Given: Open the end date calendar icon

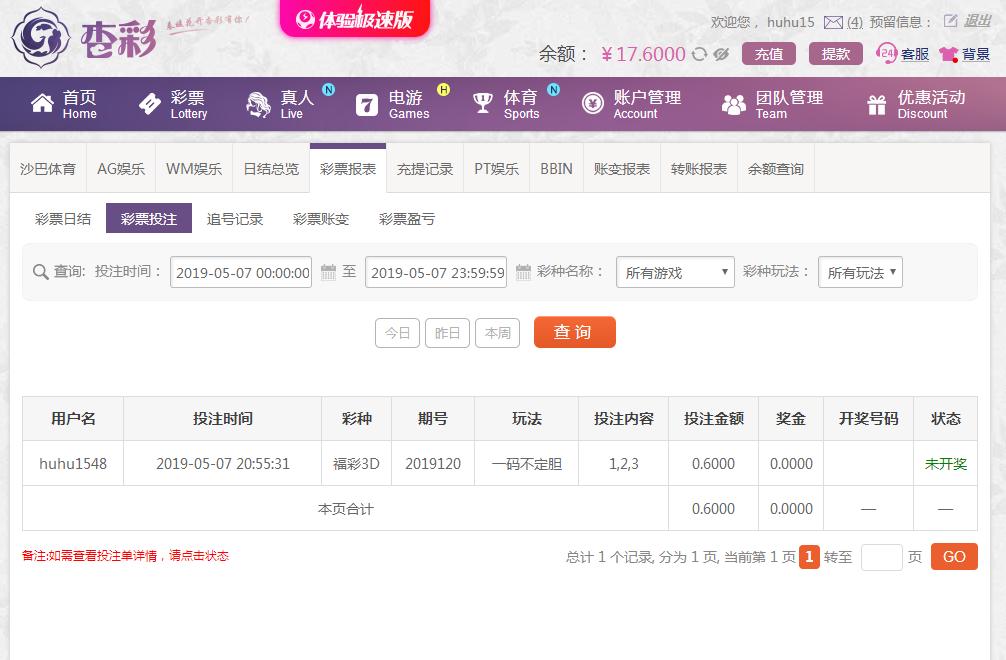Looking at the screenshot, I should click(x=523, y=272).
